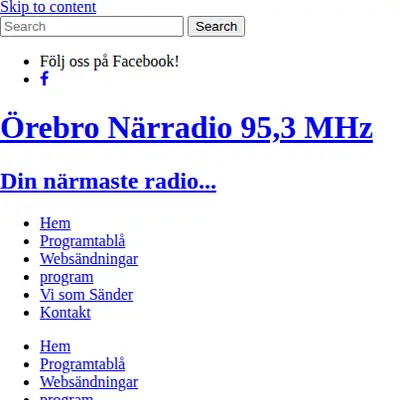Screen dimensions: 400x400
Task: Open Programtablå in second menu
Action: 83,364
